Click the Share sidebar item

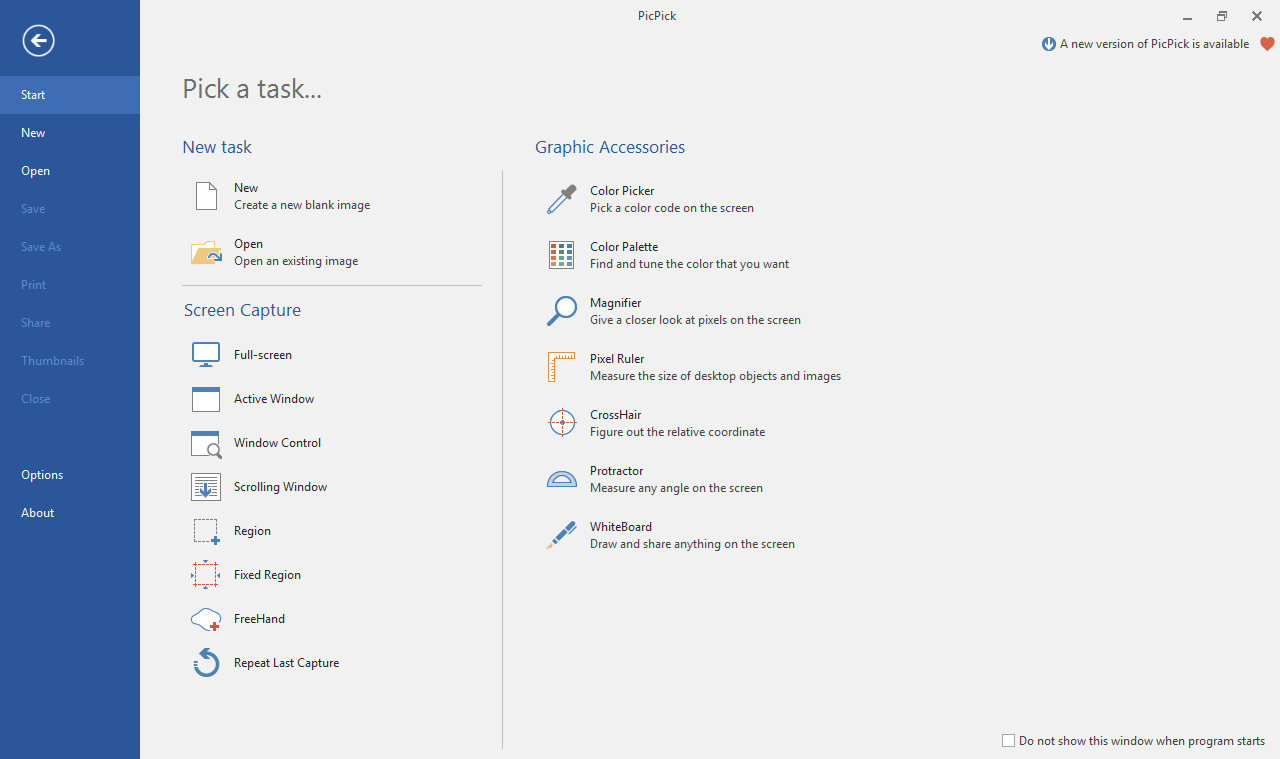[x=70, y=323]
